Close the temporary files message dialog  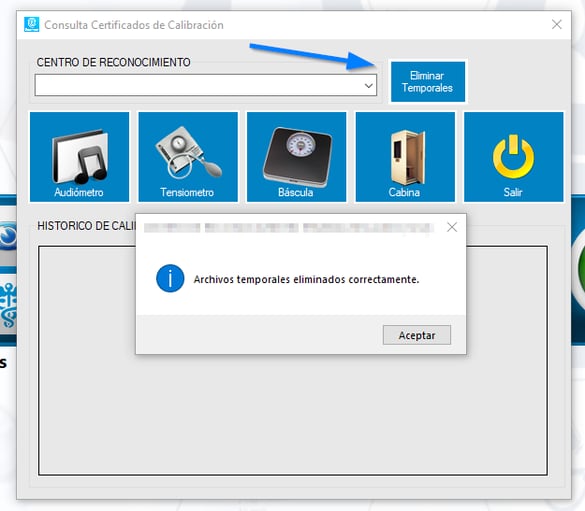click(452, 227)
